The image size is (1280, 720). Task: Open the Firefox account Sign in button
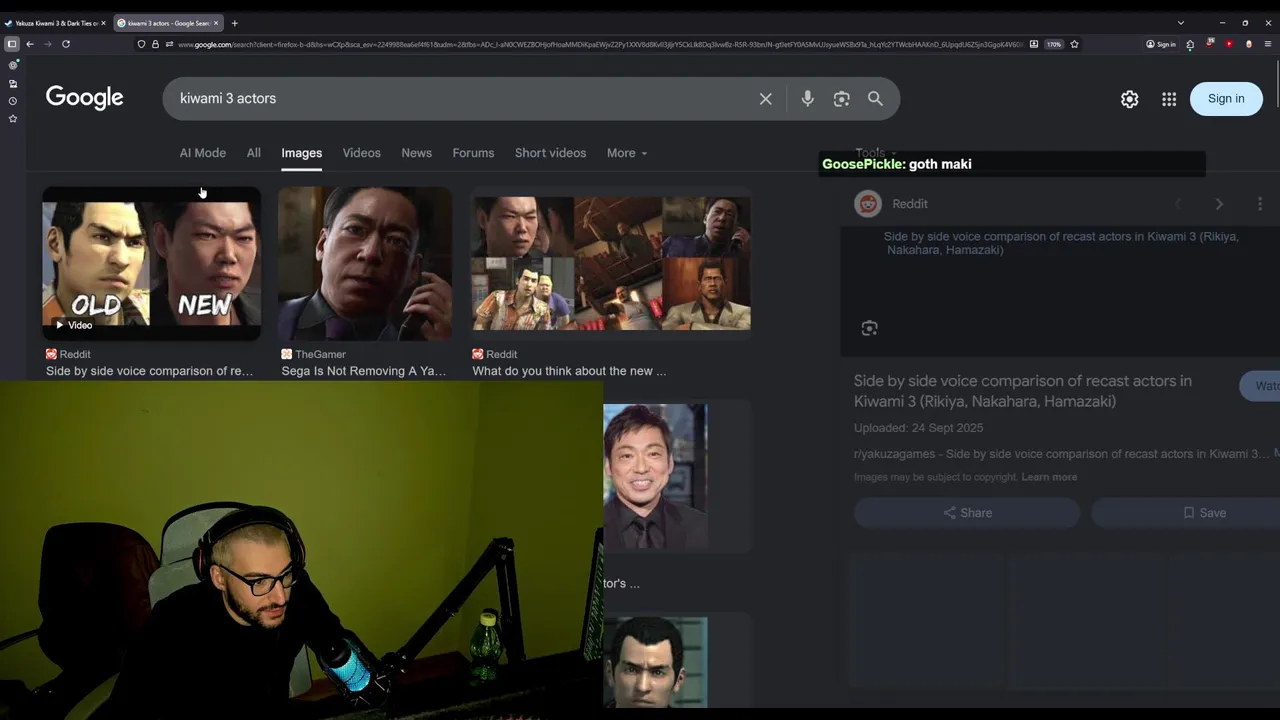coord(1161,44)
